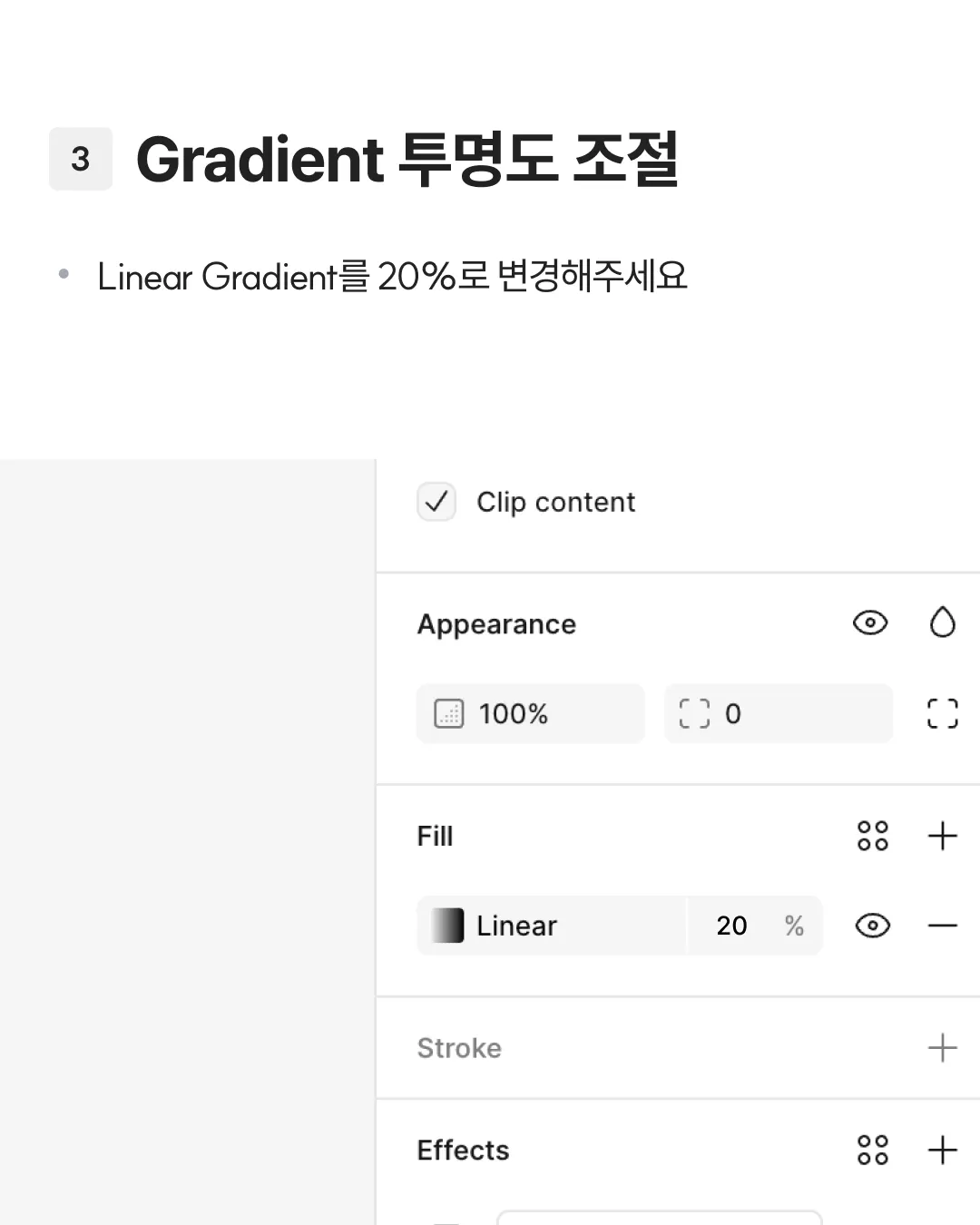Click the Fill section title
Viewport: 980px width, 1225px height.
[435, 836]
